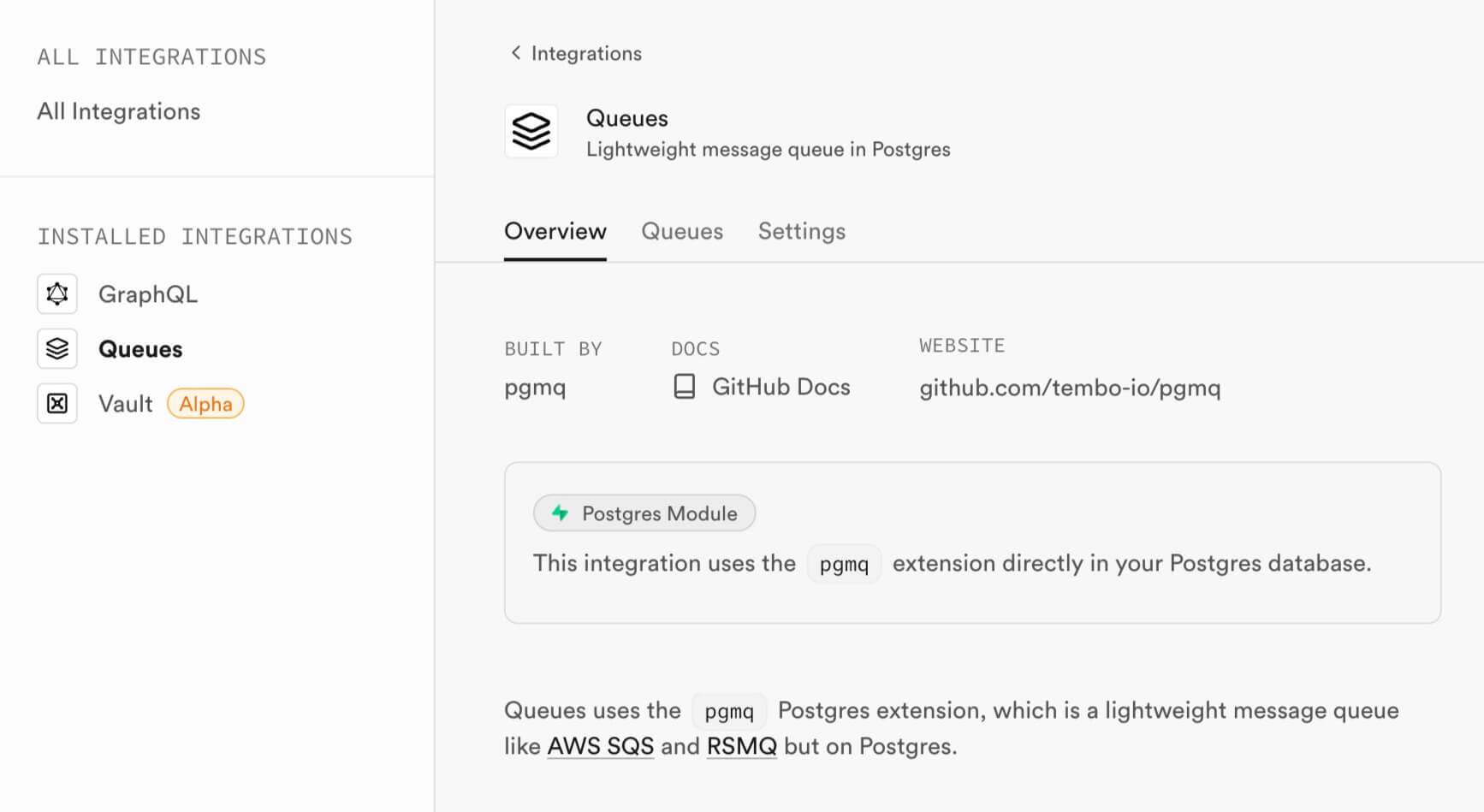Switch to the Overview tab
The height and width of the screenshot is (812, 1484).
pos(555,231)
